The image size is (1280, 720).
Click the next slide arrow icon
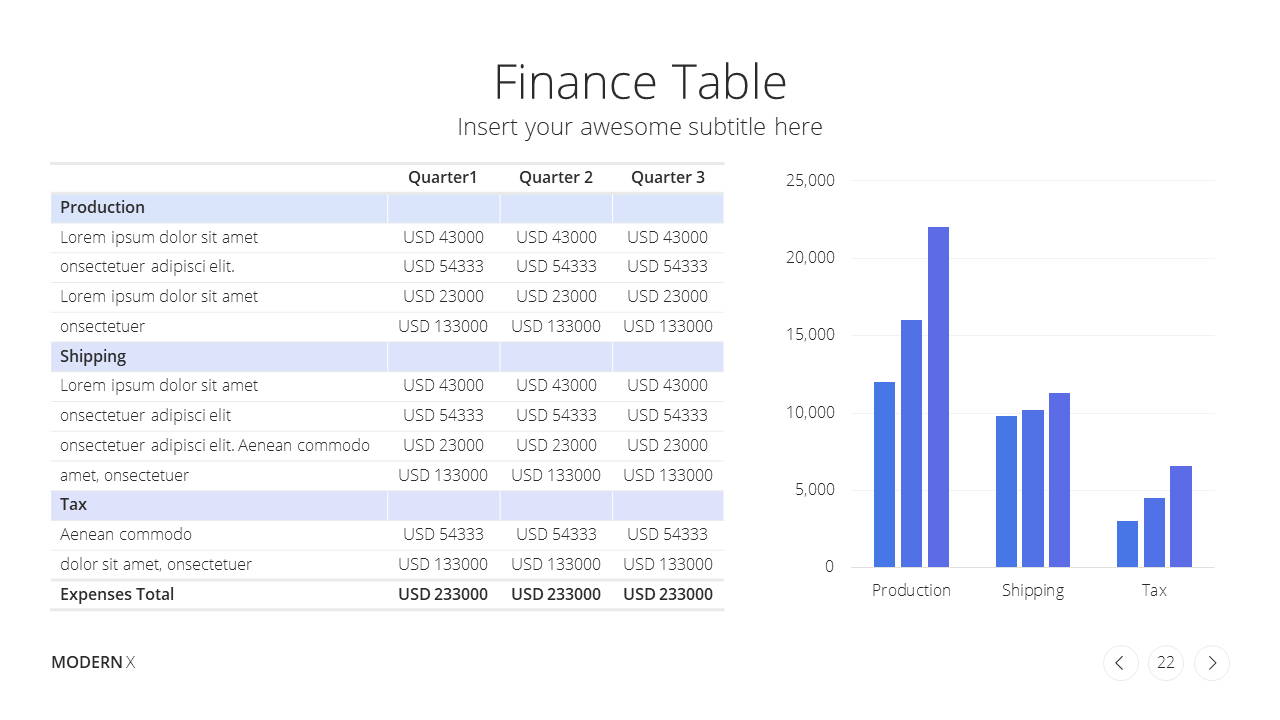[x=1212, y=663]
